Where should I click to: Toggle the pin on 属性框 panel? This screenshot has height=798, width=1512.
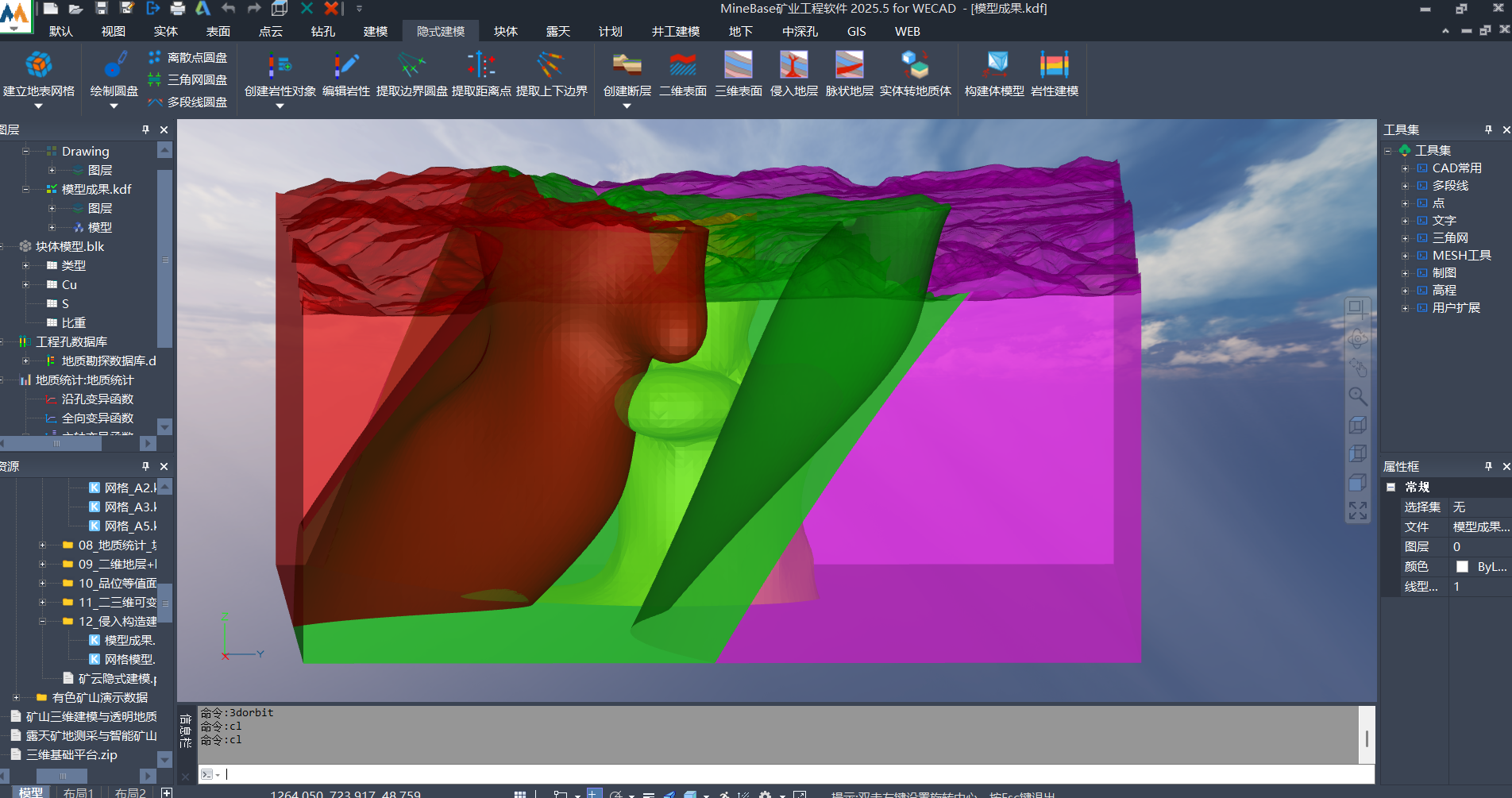point(1487,466)
